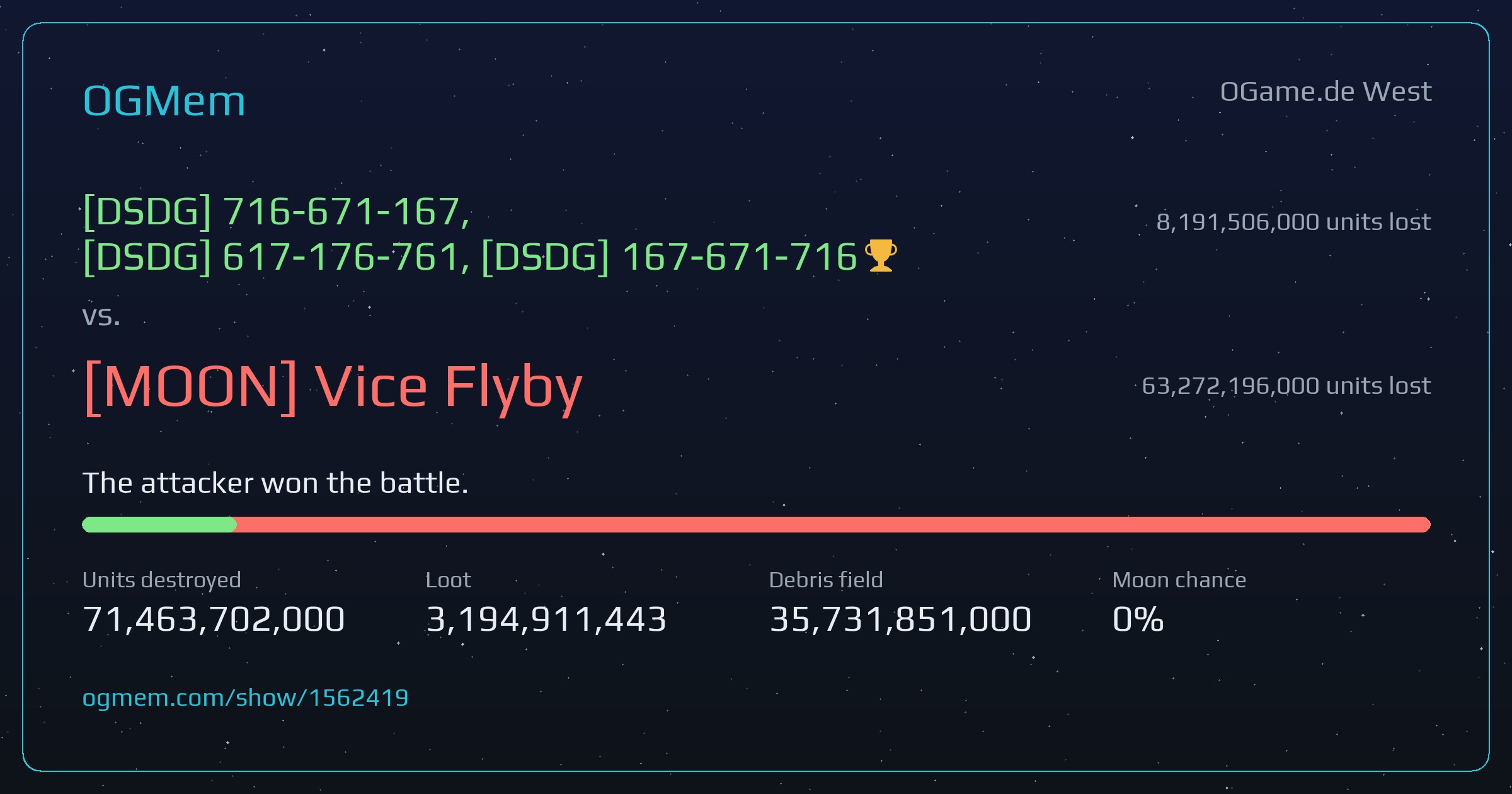This screenshot has width=1512, height=794.
Task: Click the green attacker portion of loss bar
Action: tap(159, 524)
